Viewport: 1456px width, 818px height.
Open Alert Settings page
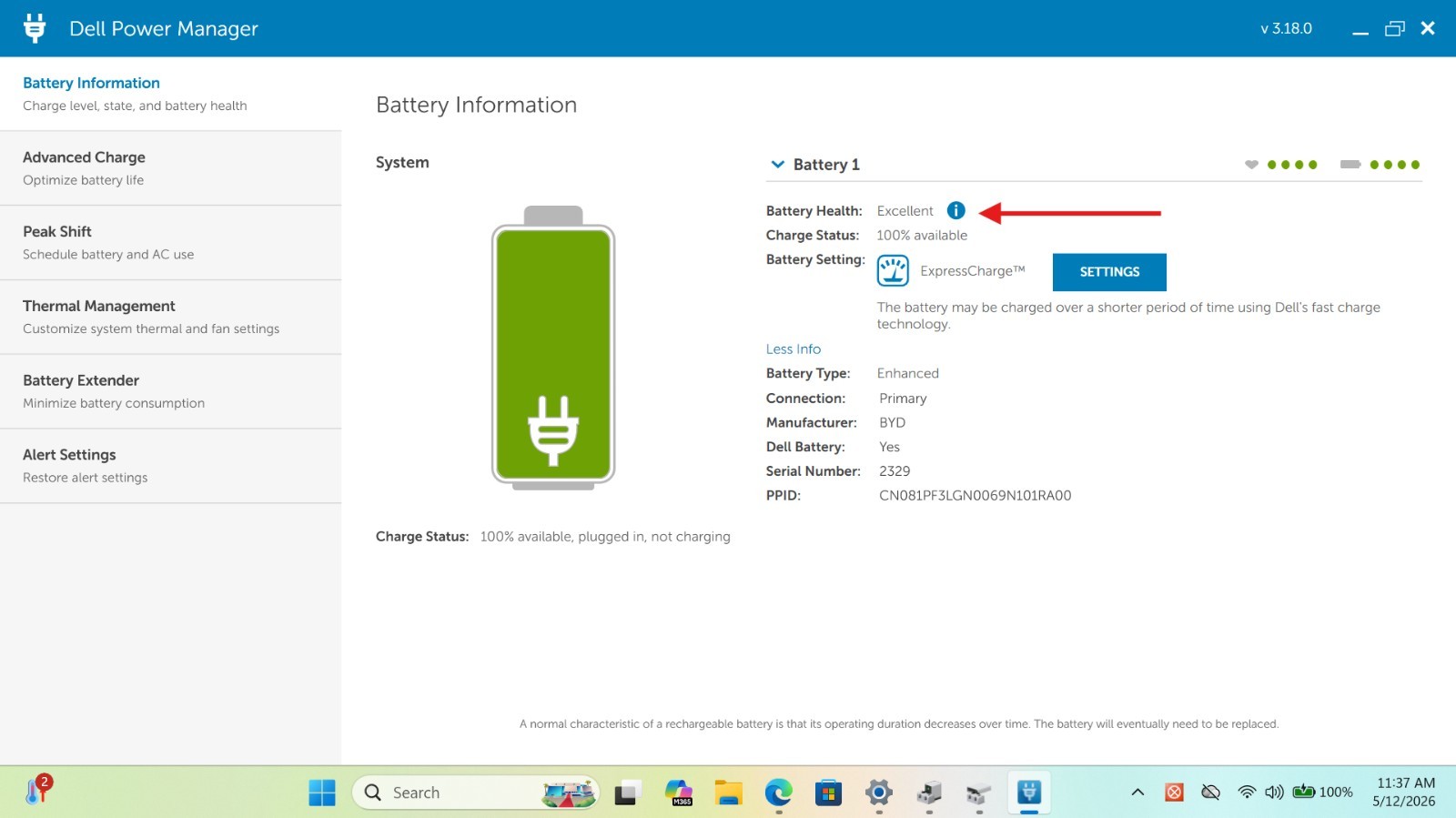171,467
